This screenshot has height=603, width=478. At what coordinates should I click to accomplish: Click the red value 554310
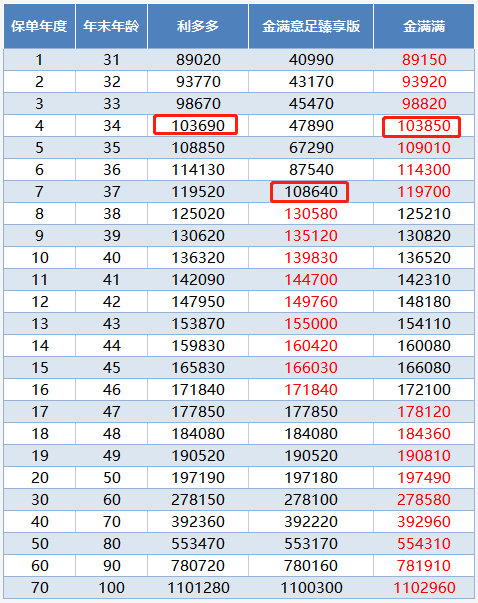(424, 543)
